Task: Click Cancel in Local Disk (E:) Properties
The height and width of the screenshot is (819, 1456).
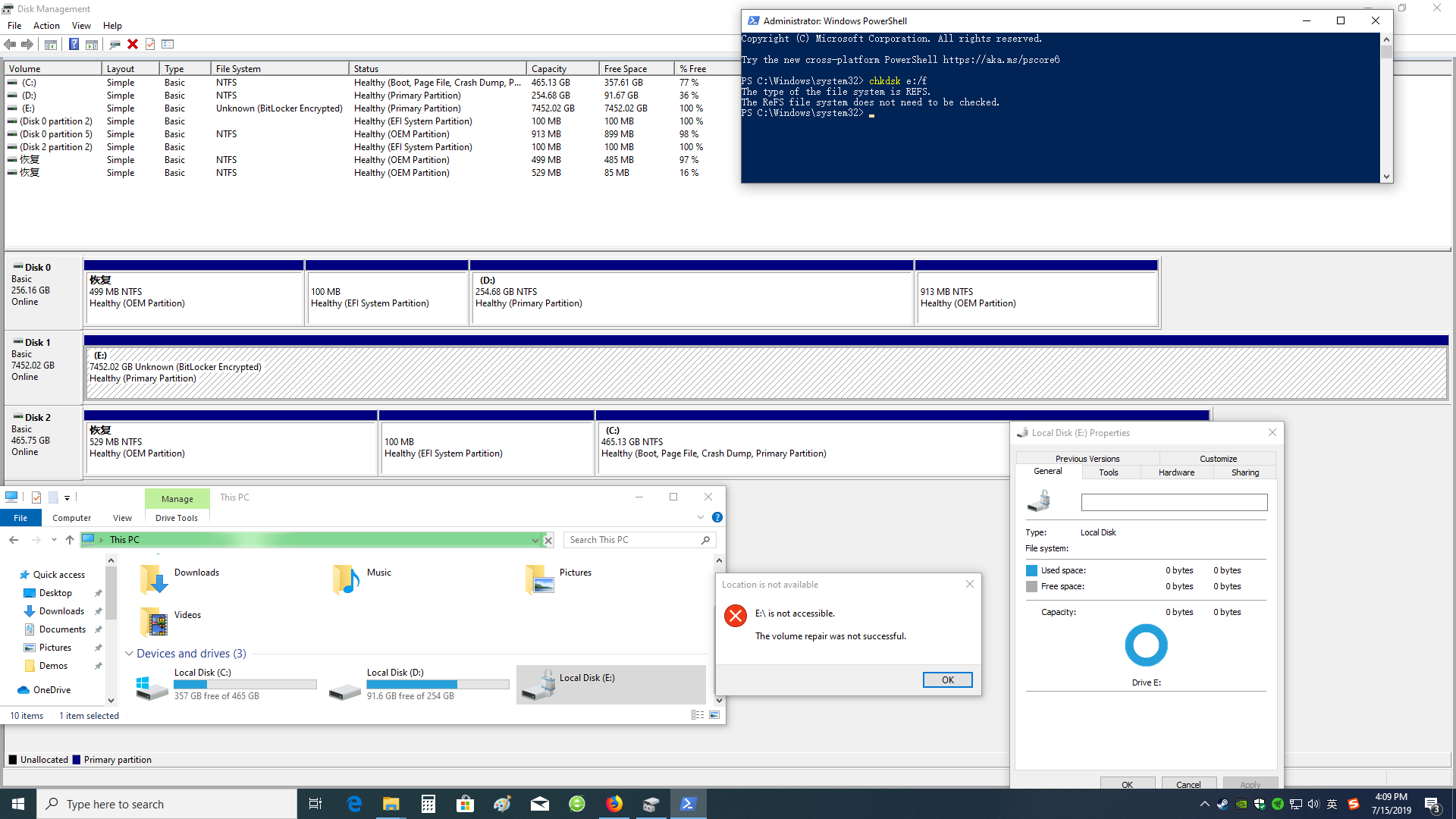Action: coord(1188,784)
